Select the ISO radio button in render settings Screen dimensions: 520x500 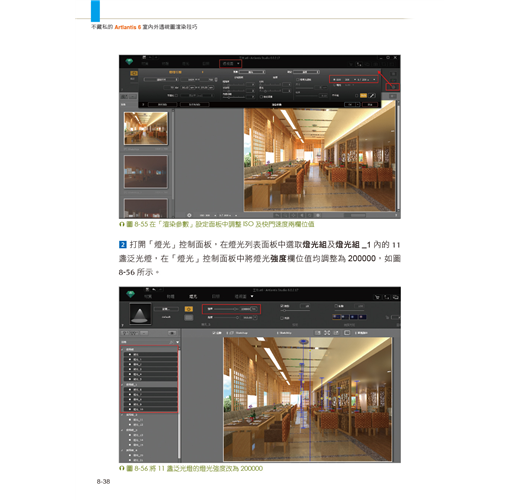[334, 80]
